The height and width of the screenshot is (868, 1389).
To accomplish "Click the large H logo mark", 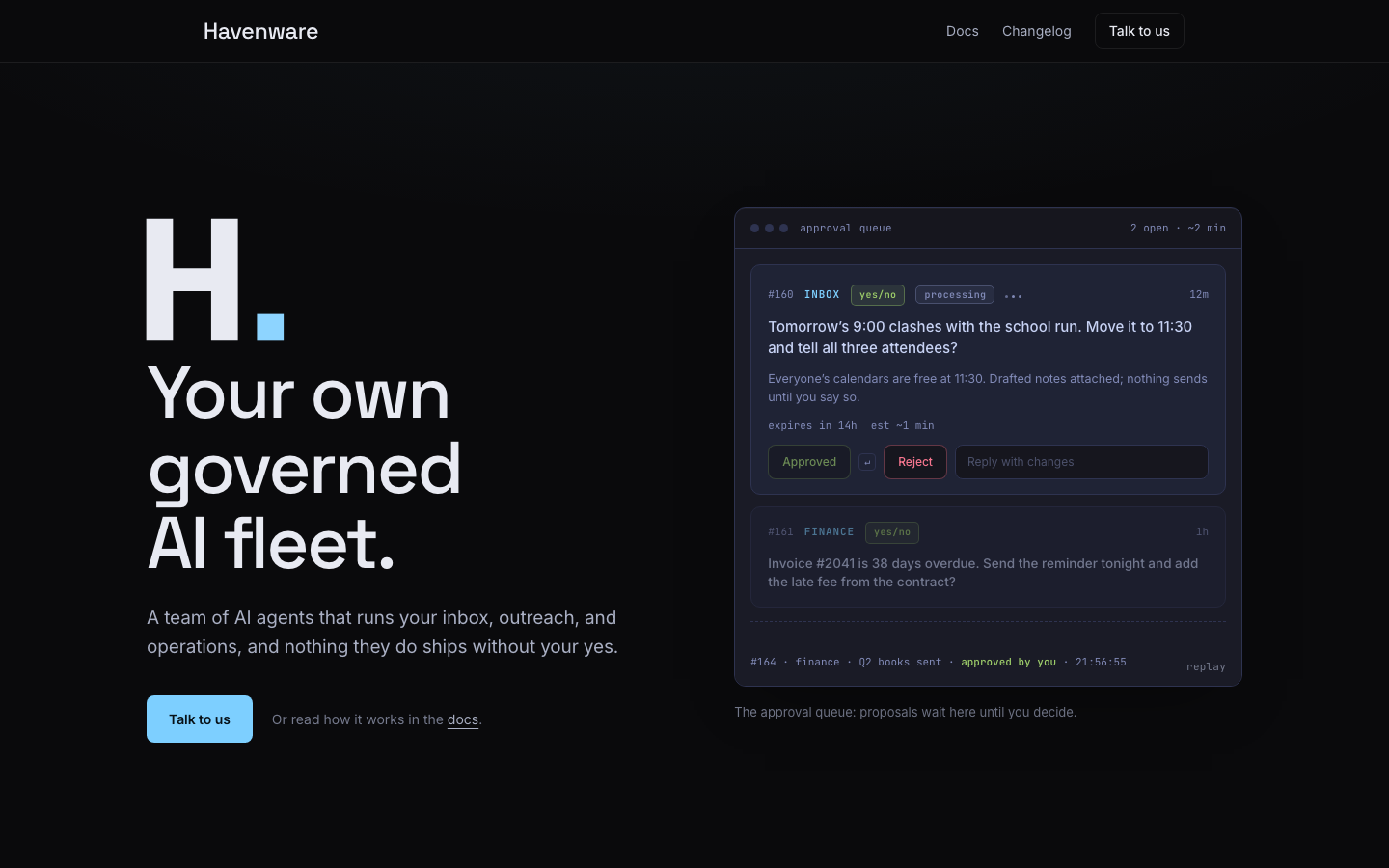I will (x=192, y=280).
